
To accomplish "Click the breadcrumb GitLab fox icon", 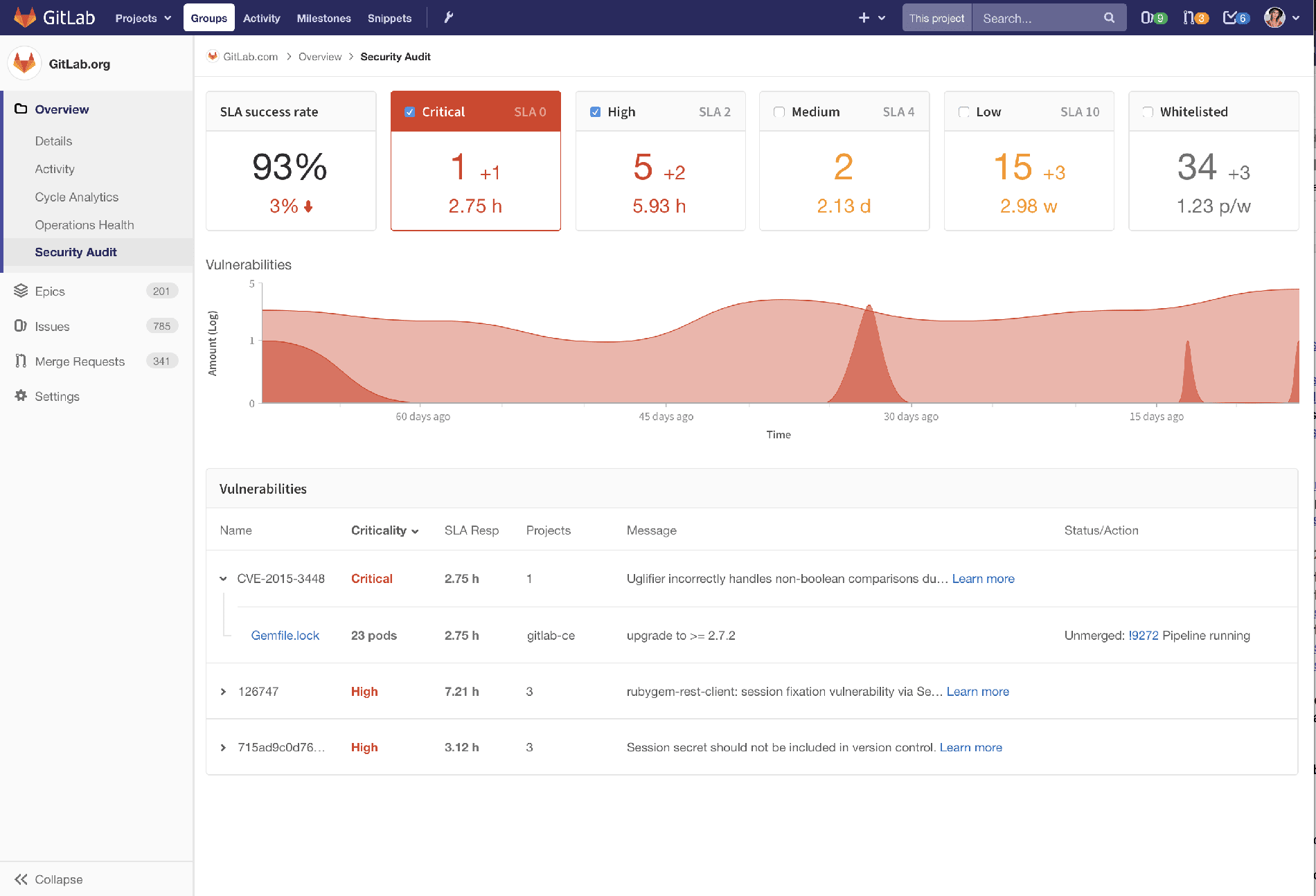I will tap(213, 56).
